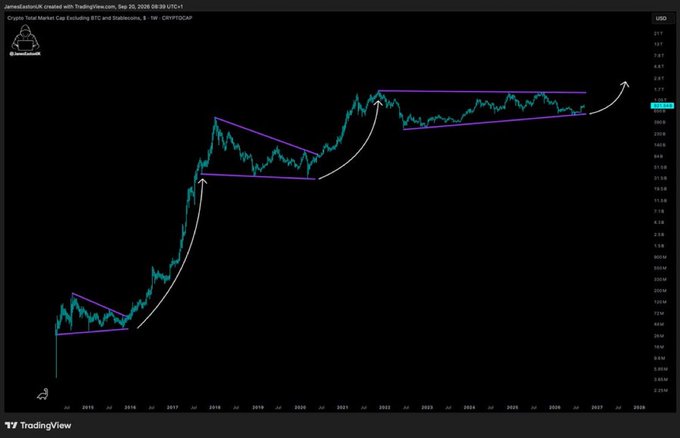Click the 2019 label on time axis
Screen dimensions: 680x438
(258, 408)
